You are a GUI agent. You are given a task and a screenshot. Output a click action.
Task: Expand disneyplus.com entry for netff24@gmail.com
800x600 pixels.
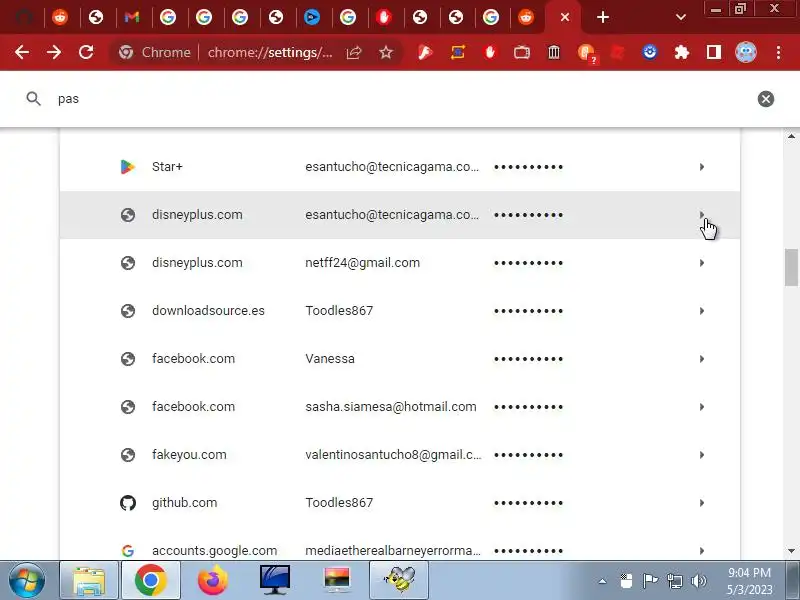click(702, 263)
